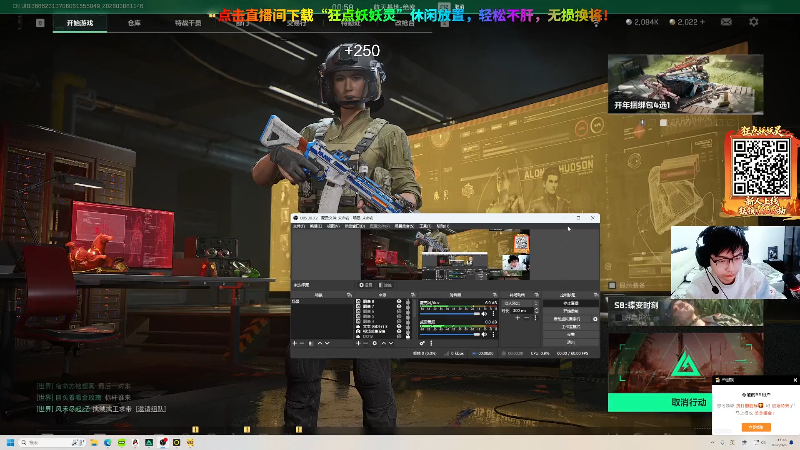Remove selected scene with minus icon in OBS

pyautogui.click(x=302, y=343)
